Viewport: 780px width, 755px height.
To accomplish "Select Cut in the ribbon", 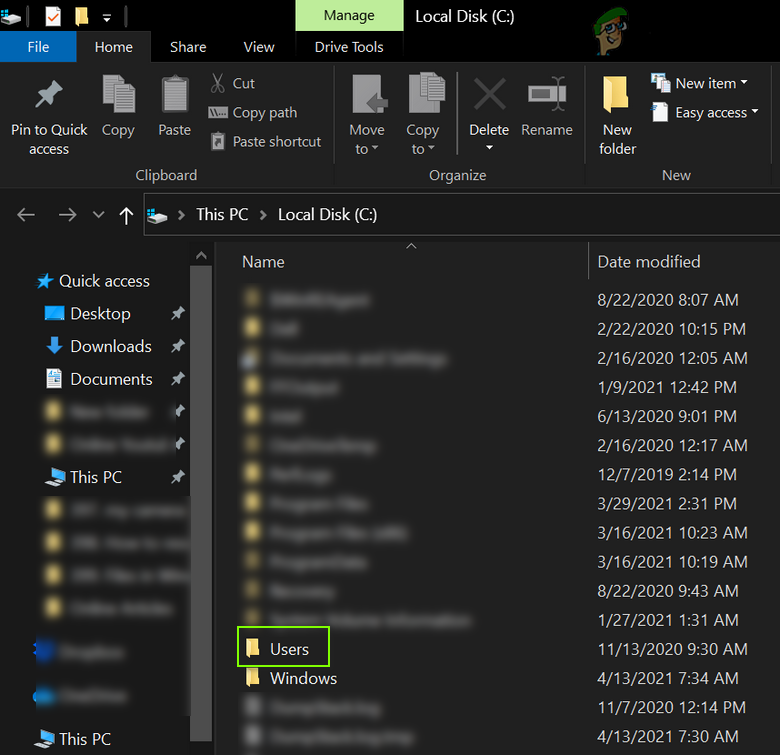I will tap(232, 84).
